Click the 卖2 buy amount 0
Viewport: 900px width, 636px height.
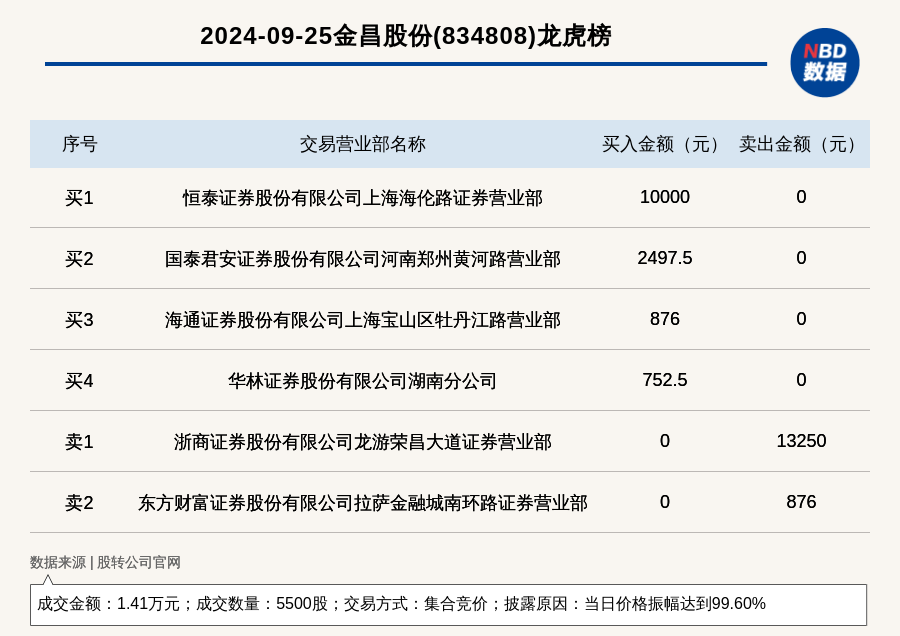(x=665, y=502)
